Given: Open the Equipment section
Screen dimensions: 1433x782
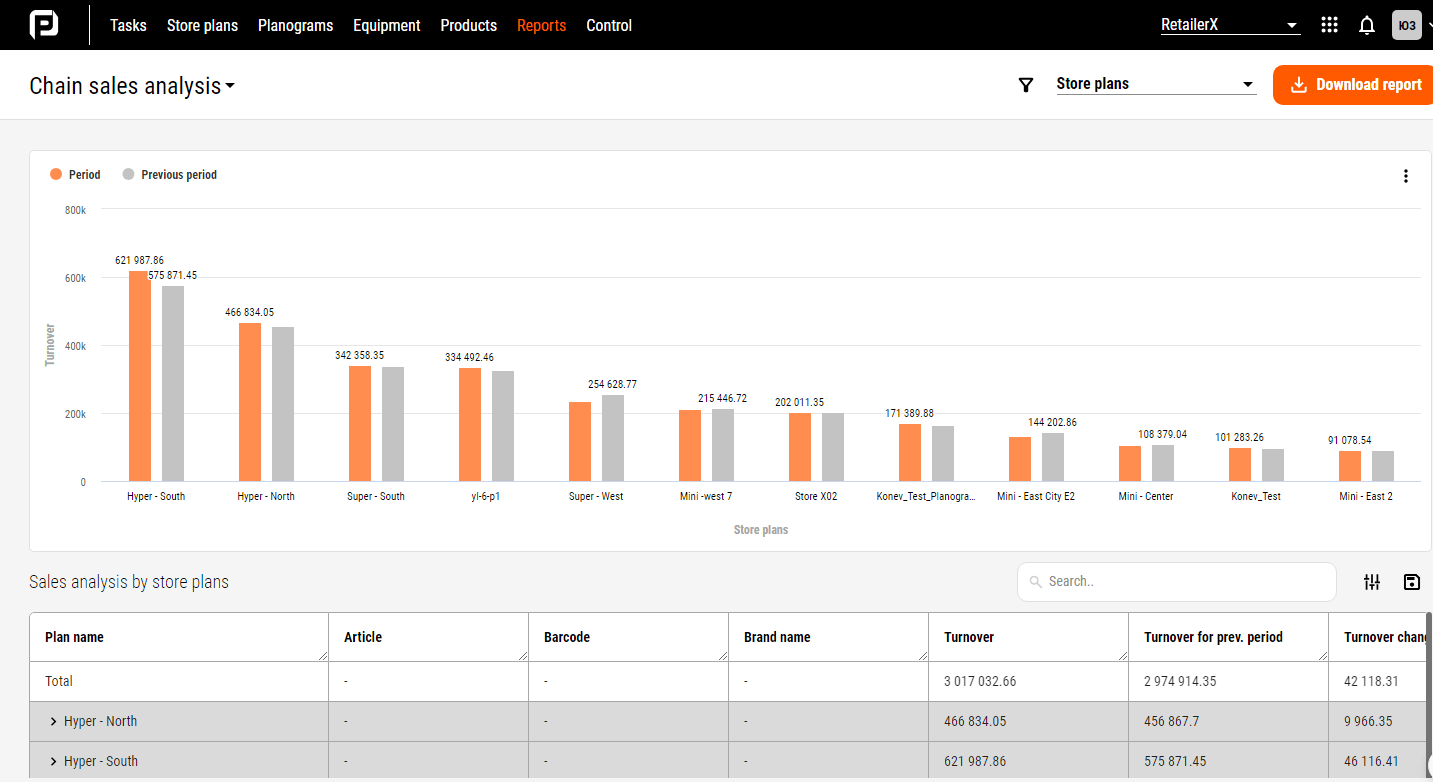Looking at the screenshot, I should [x=387, y=25].
